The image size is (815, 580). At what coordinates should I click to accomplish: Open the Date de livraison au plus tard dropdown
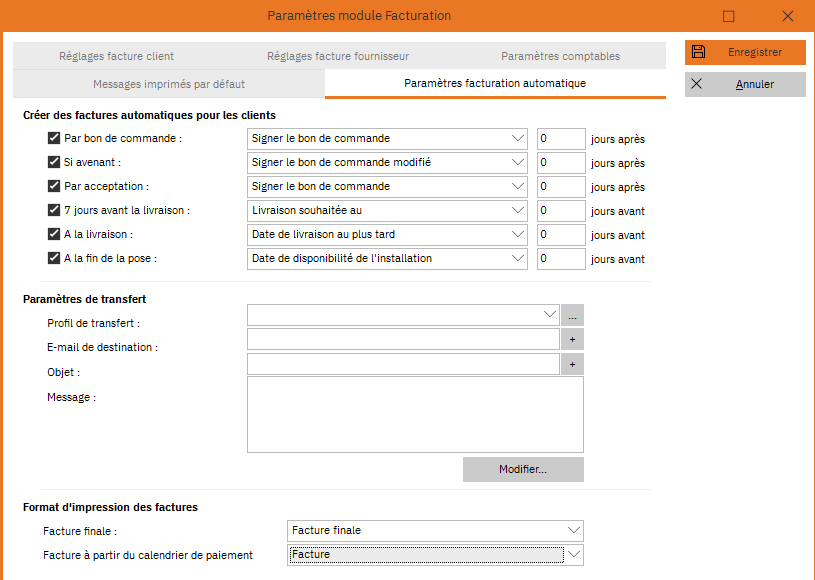pyautogui.click(x=519, y=234)
